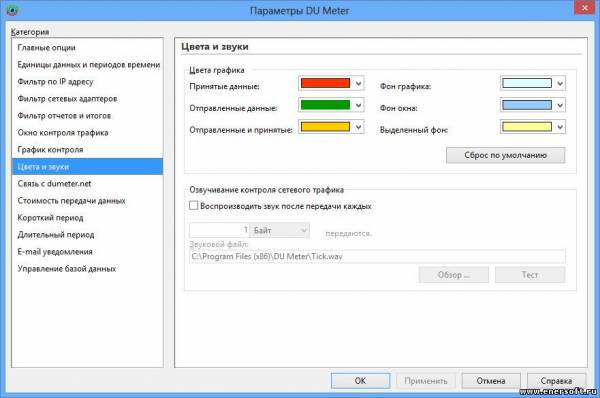Open help with Справка button
This screenshot has height=398, width=600.
[556, 381]
